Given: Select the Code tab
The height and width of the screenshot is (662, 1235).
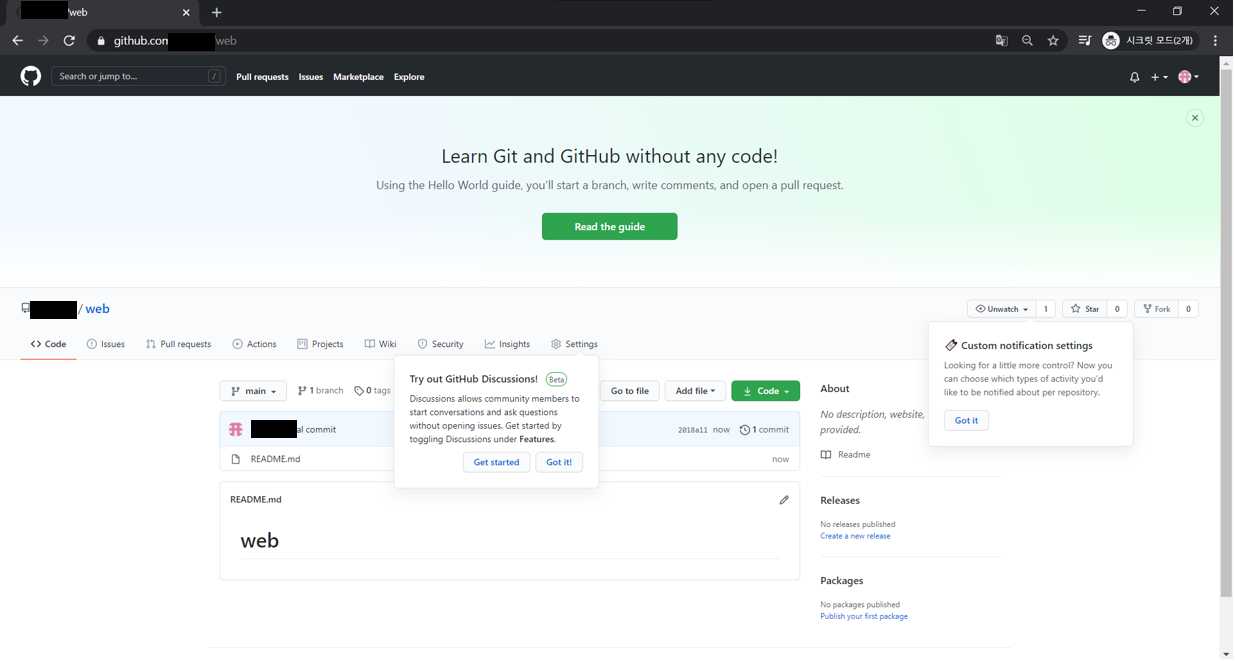Looking at the screenshot, I should click(x=48, y=344).
